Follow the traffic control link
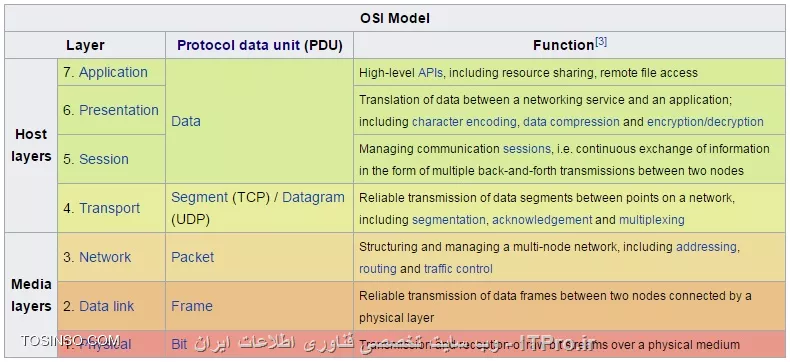This screenshot has height=362, width=790. [458, 269]
